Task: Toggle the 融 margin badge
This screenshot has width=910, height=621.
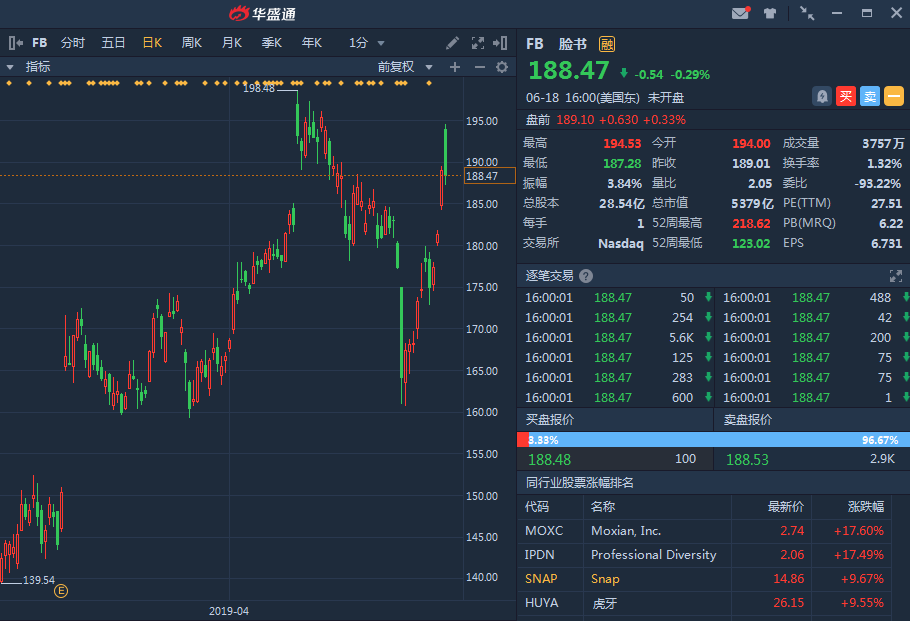Action: coord(607,44)
